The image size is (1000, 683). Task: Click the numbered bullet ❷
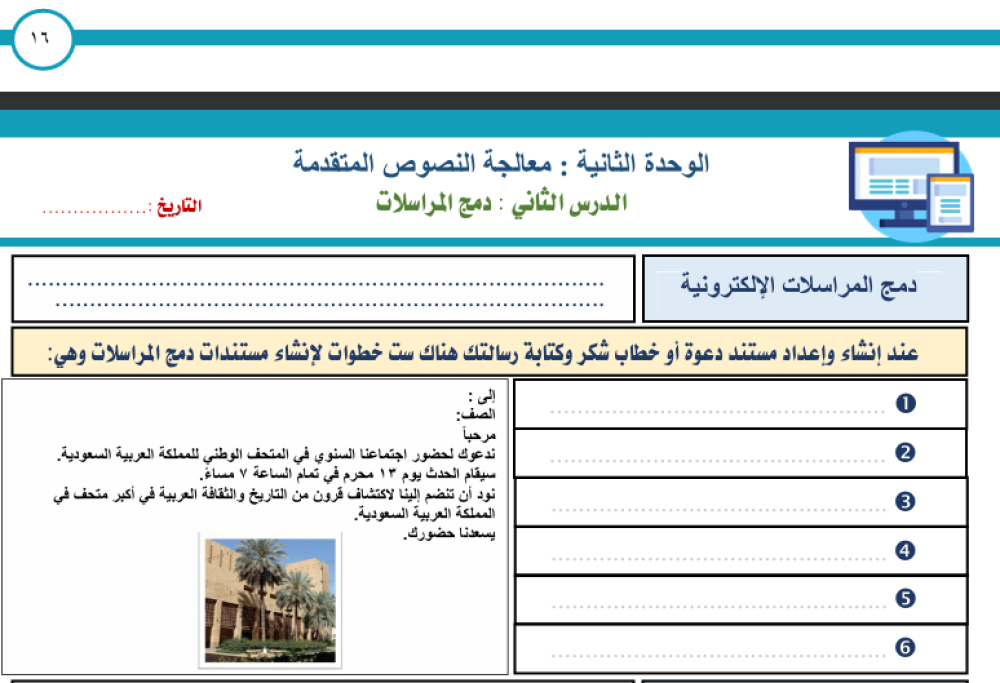coord(906,452)
